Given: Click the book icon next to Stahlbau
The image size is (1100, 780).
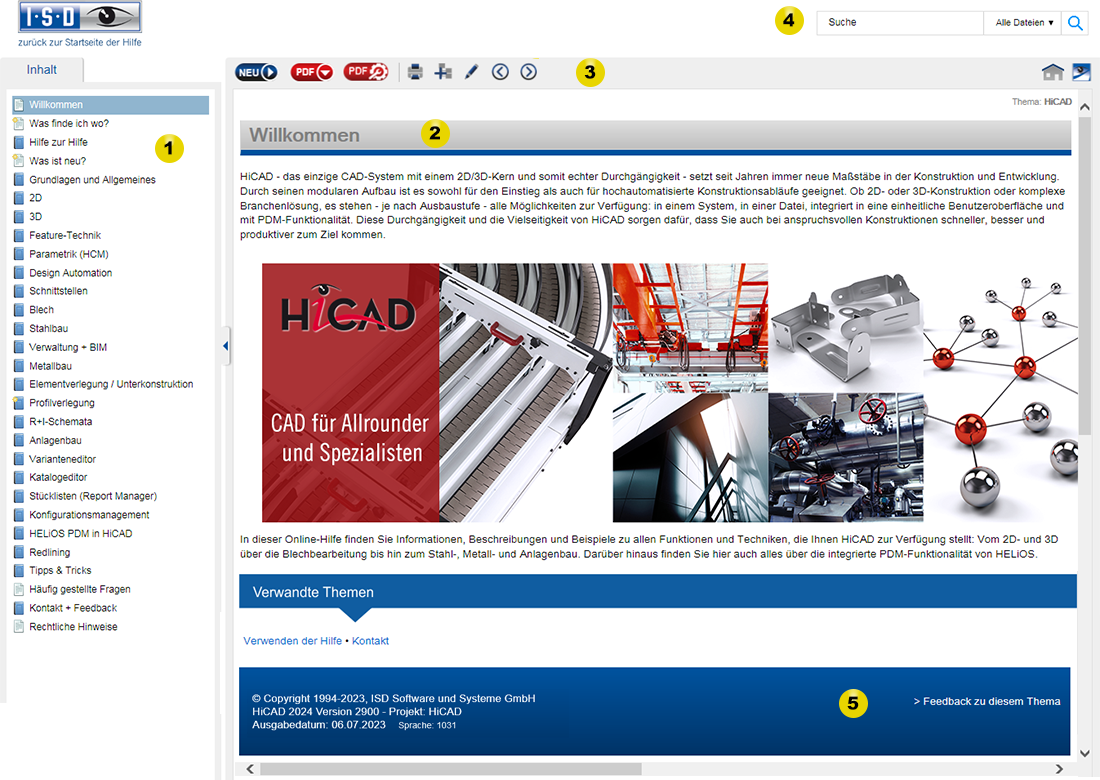Looking at the screenshot, I should pos(19,328).
